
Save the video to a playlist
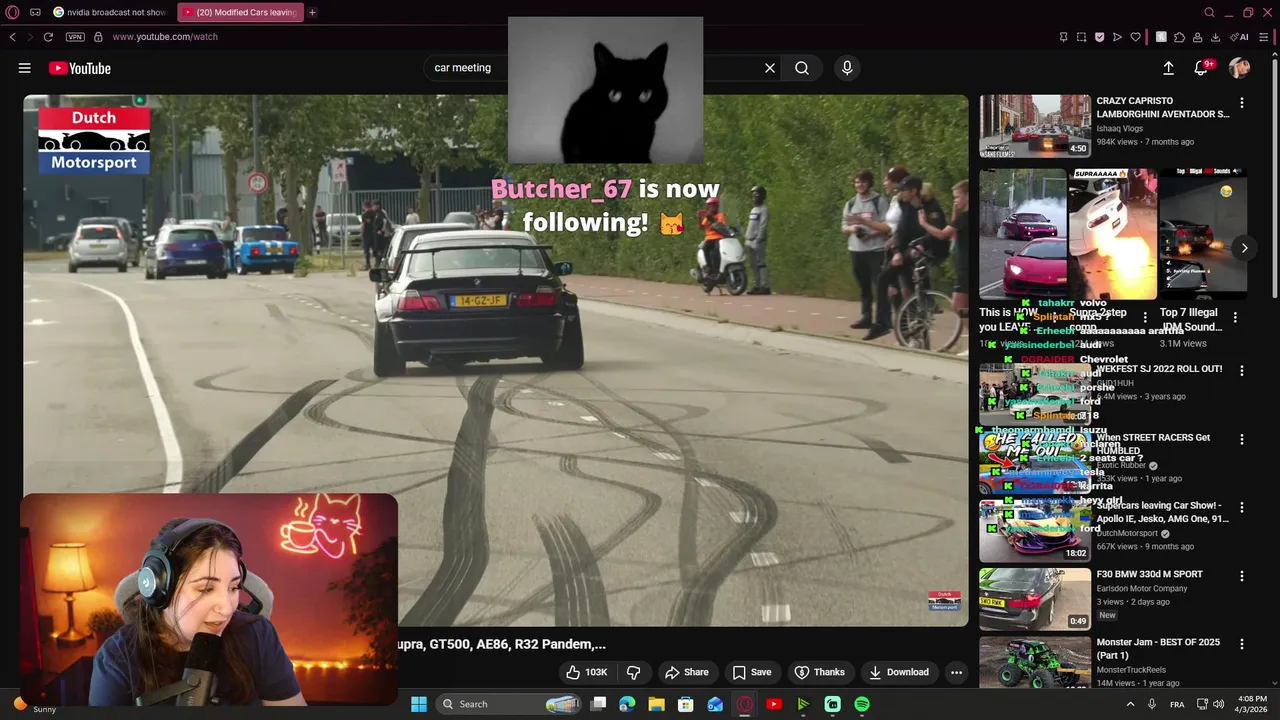pyautogui.click(x=752, y=672)
